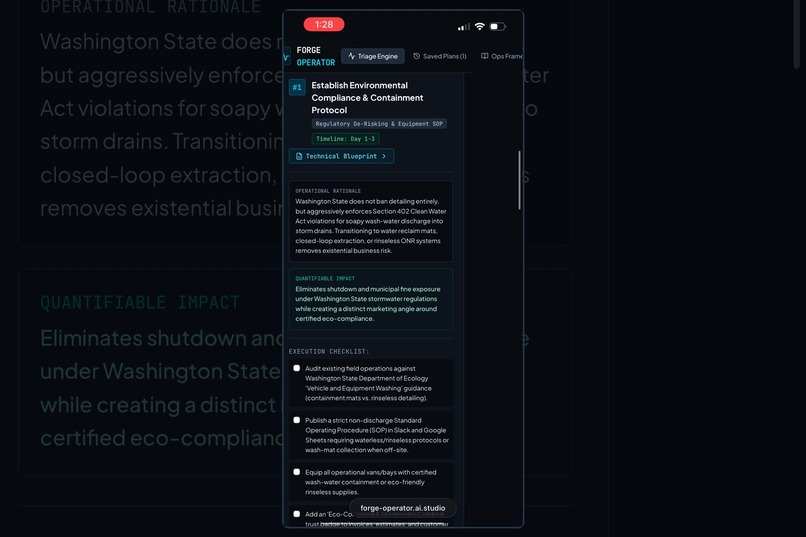Check the 'Add an Eco-Co...' badge item

tap(297, 514)
